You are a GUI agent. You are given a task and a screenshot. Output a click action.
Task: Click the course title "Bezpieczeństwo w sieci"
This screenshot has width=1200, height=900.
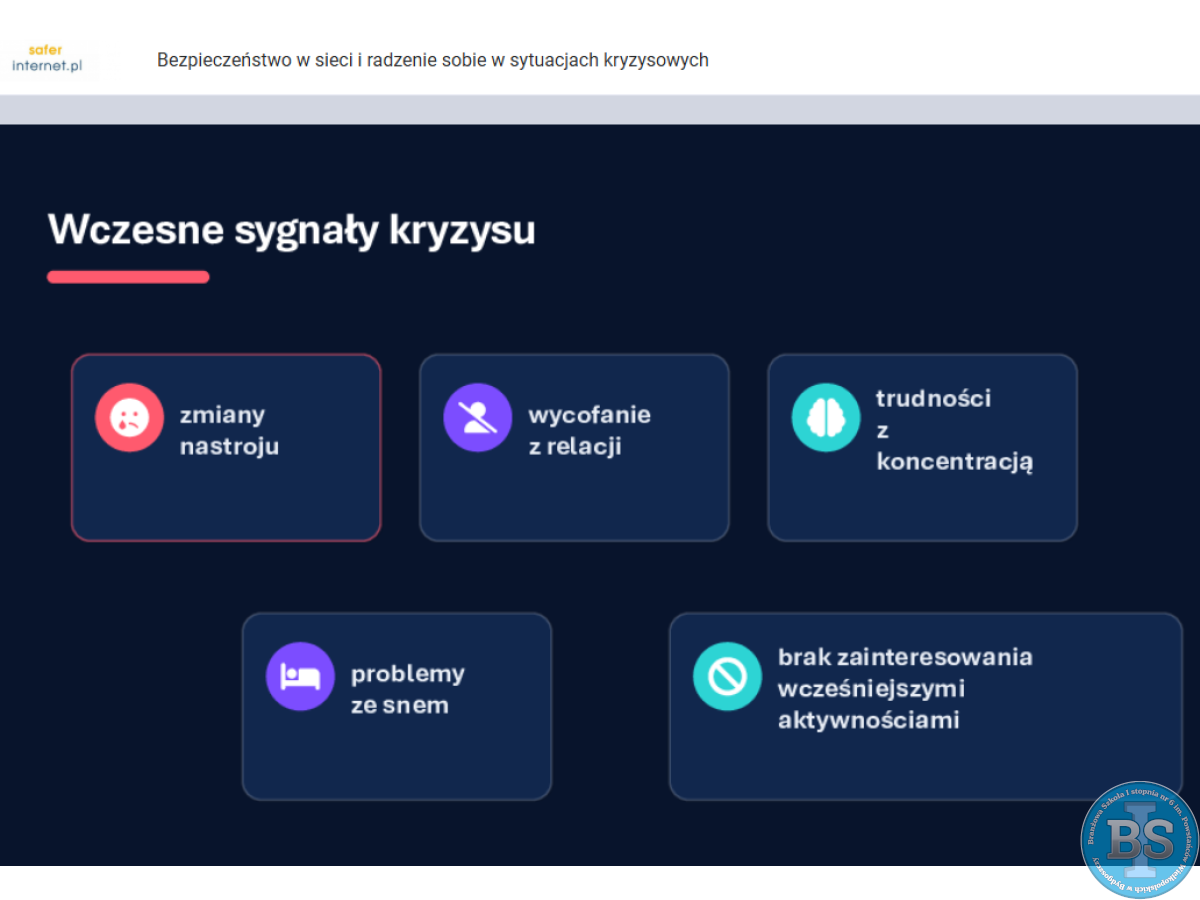coord(432,60)
